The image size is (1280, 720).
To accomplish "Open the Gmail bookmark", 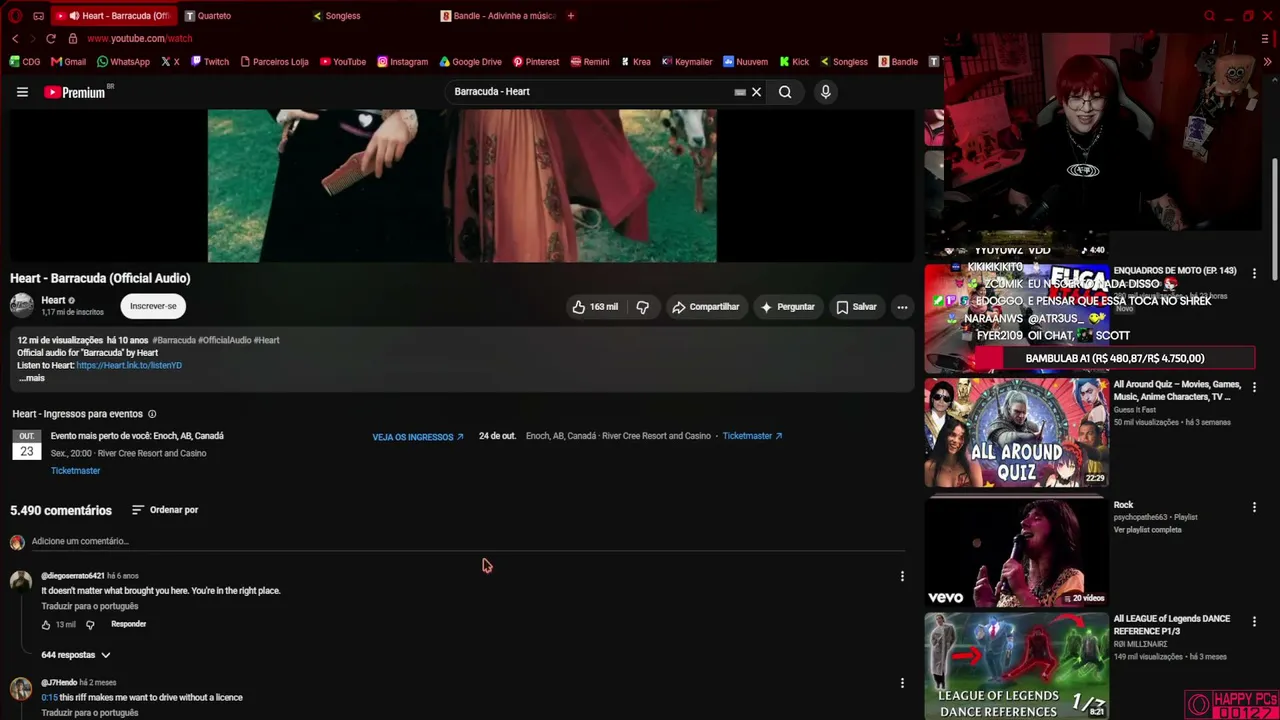I will coord(69,62).
